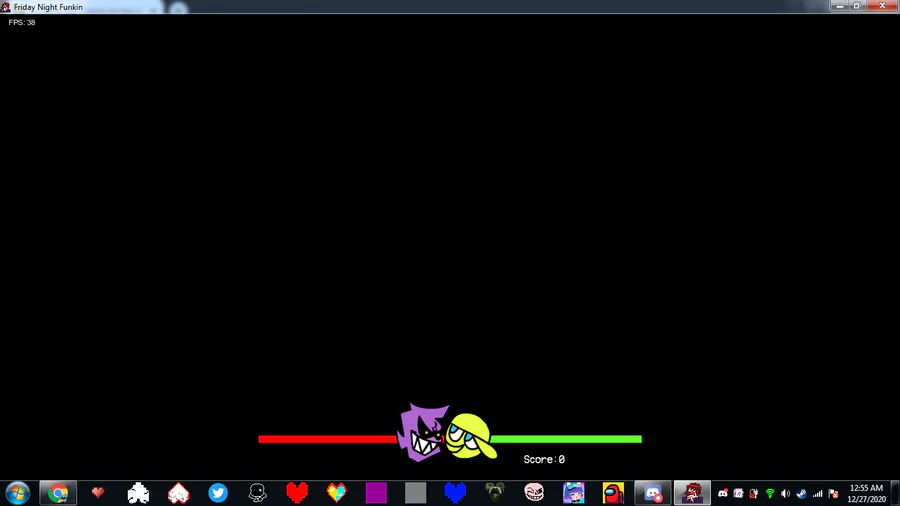Open the anime girl avatar taskbar icon

click(x=573, y=493)
